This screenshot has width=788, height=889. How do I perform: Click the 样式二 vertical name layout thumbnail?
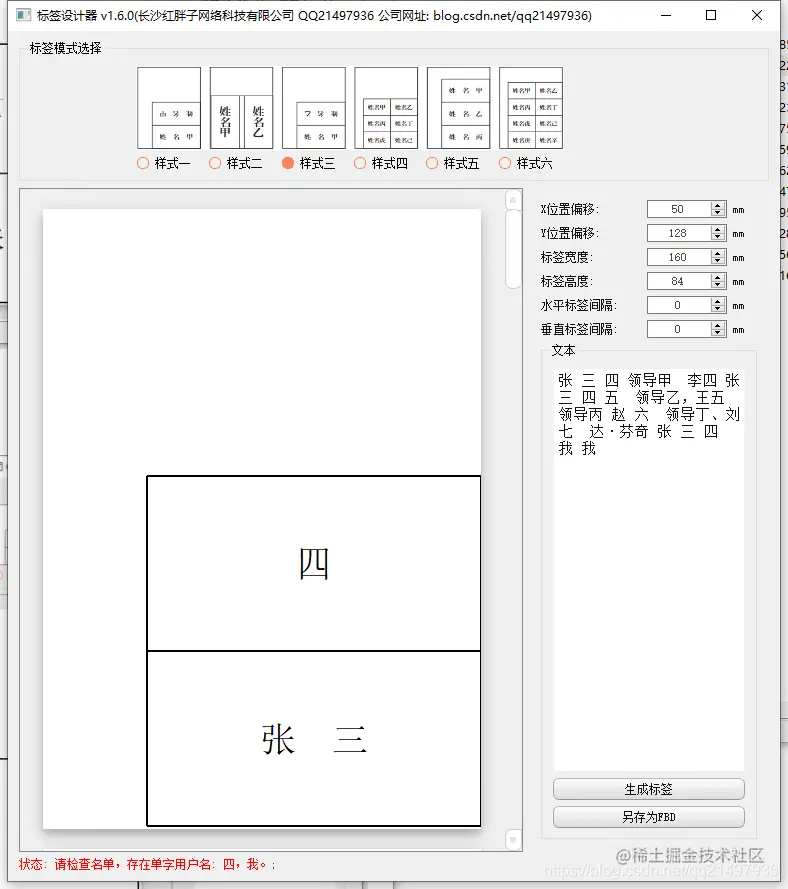[x=242, y=108]
